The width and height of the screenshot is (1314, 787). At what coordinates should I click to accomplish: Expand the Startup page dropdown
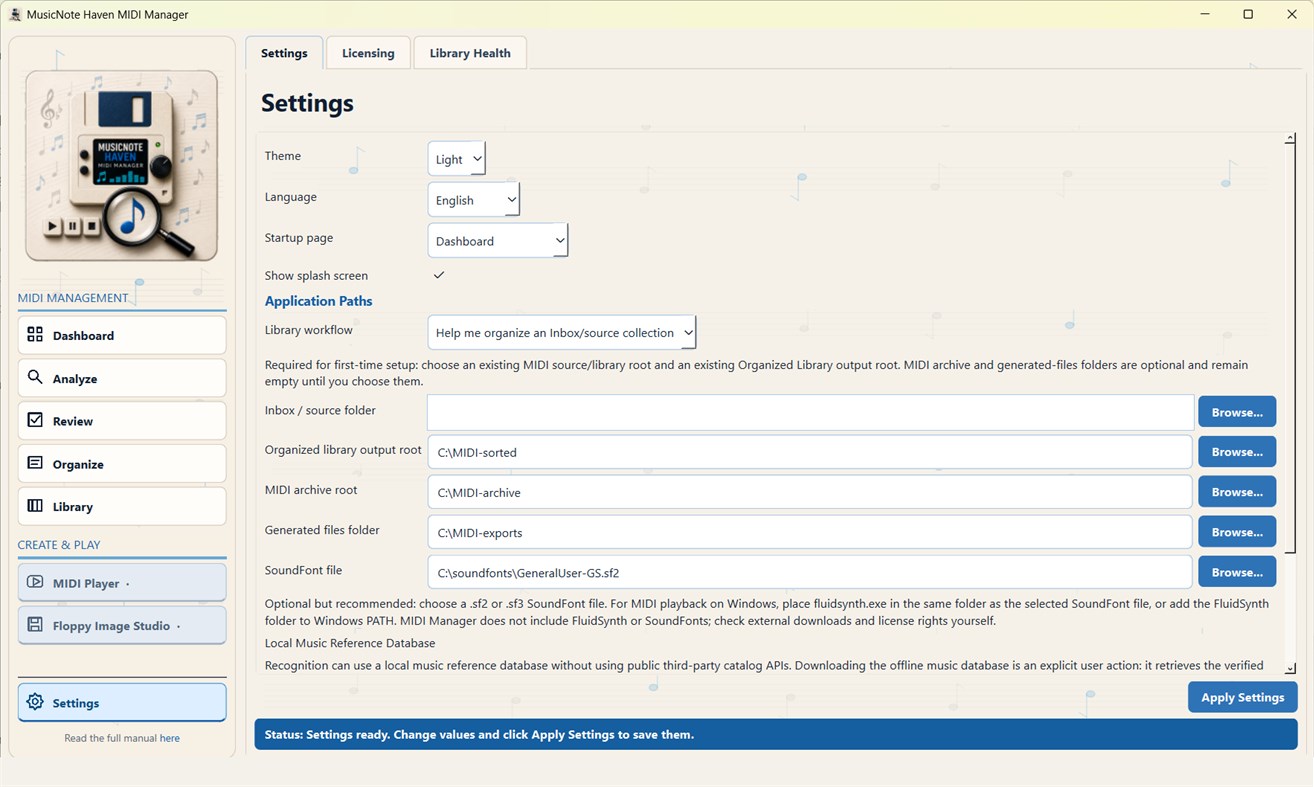(x=497, y=241)
